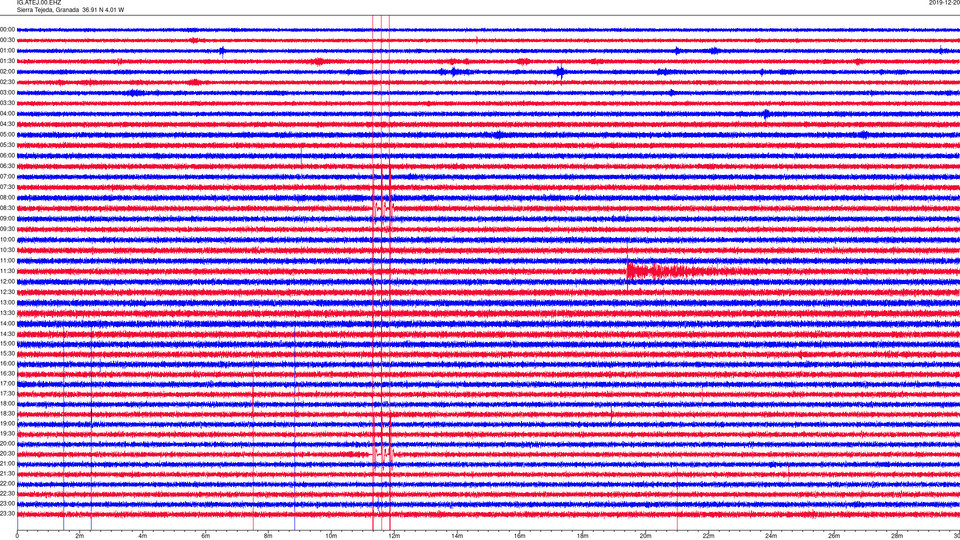This screenshot has height=540, width=960.
Task: Select the 09:30 trace time label
Action: tap(8, 229)
